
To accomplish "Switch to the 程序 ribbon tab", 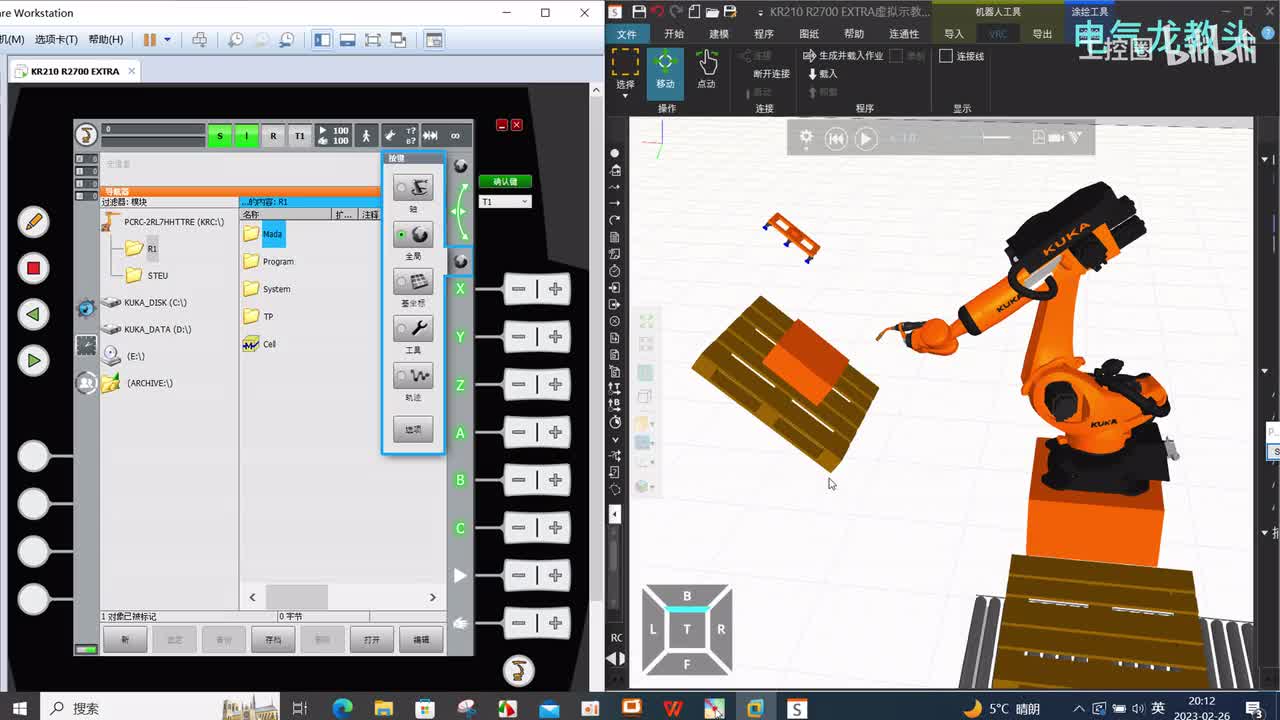I will tap(764, 34).
